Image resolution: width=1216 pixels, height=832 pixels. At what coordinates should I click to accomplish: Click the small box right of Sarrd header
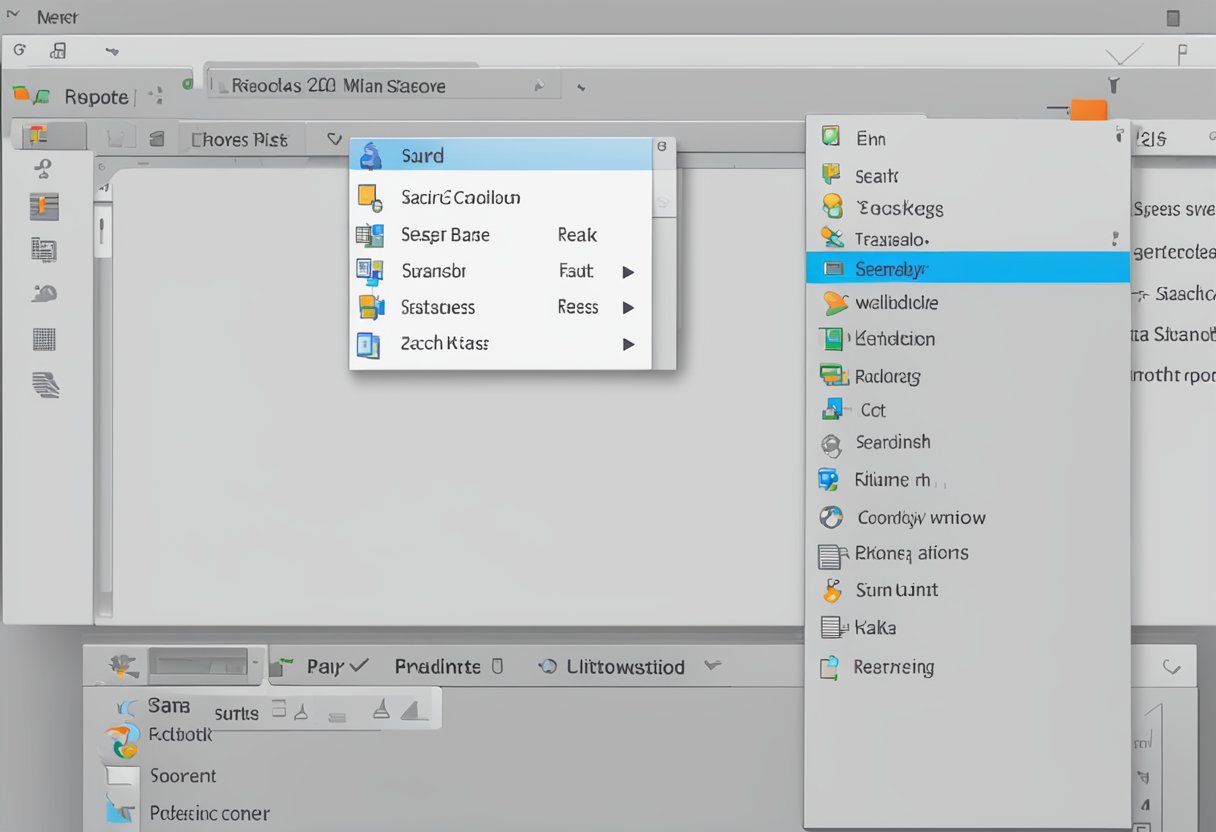(661, 147)
